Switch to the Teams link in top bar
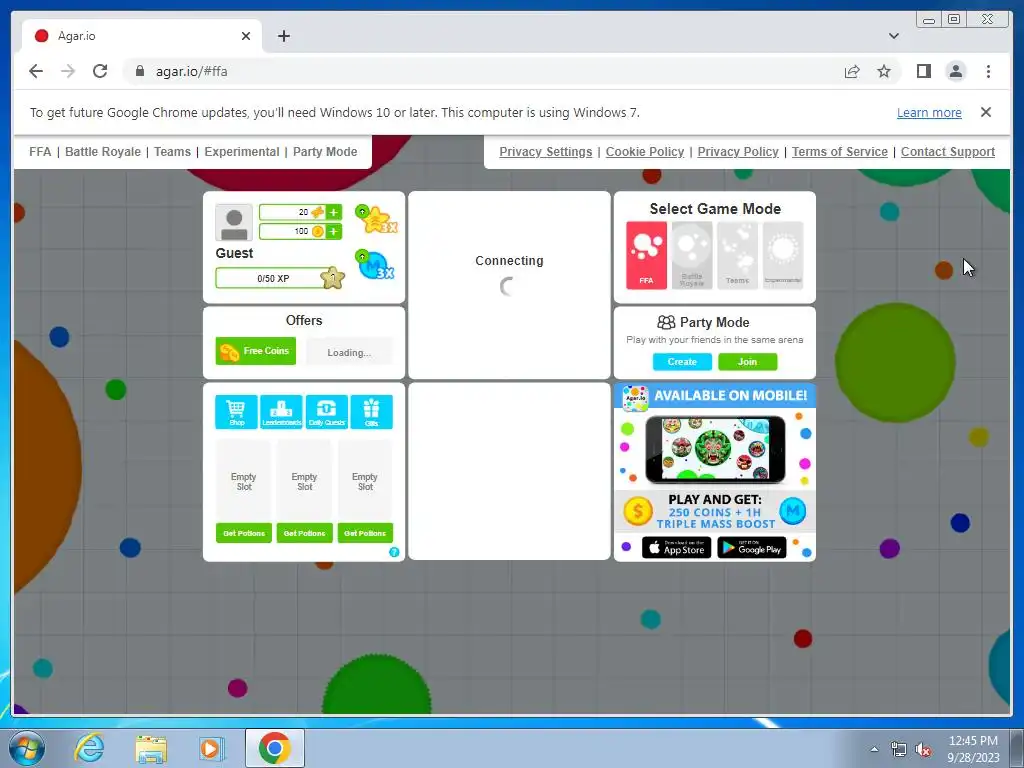Viewport: 1024px width, 768px height. (172, 152)
